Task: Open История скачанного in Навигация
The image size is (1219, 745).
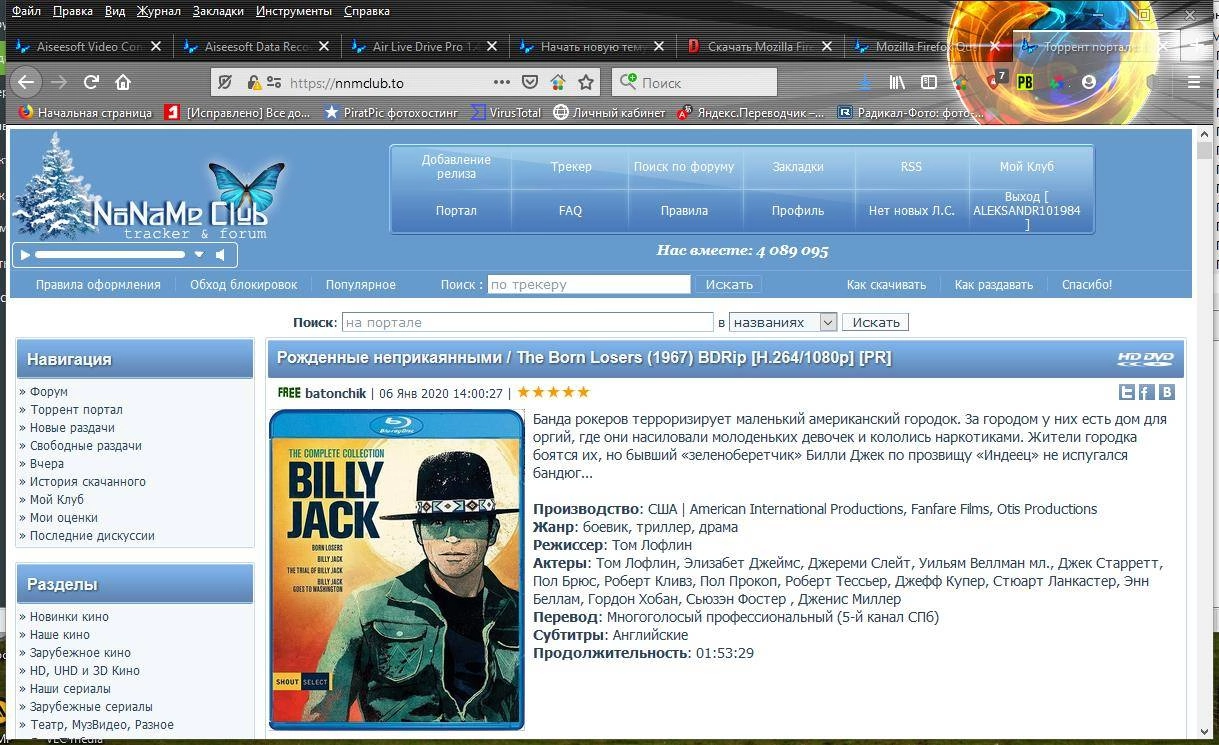Action: 88,481
